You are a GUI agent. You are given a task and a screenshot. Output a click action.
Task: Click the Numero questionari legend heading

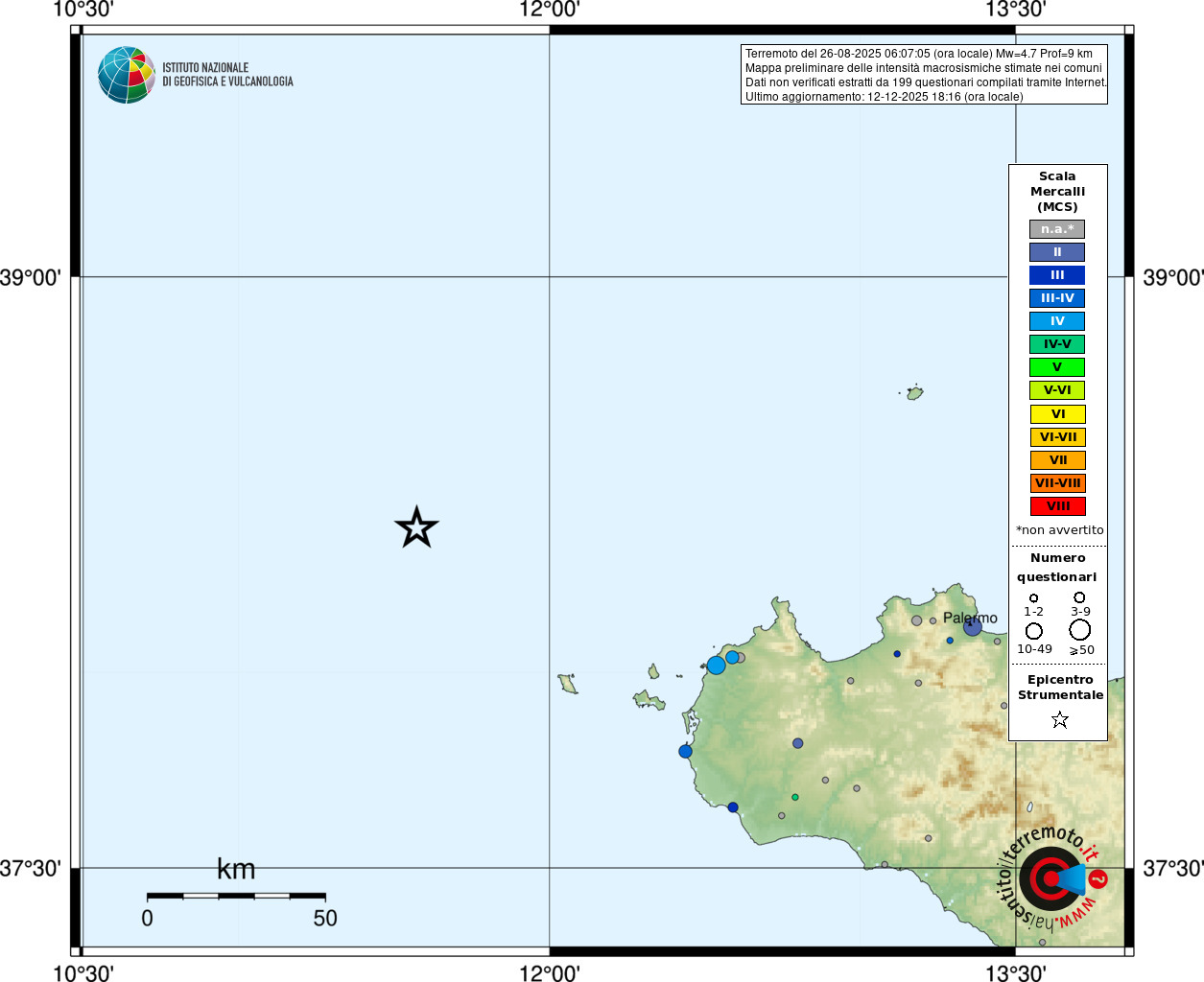point(1057,568)
